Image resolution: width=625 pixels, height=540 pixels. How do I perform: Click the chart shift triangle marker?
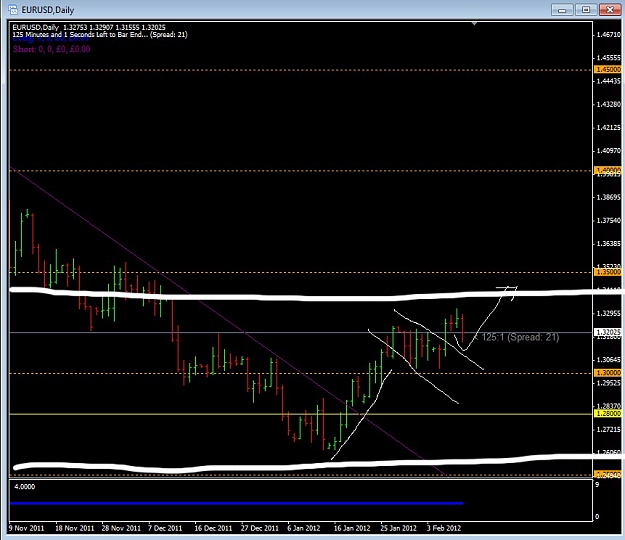pyautogui.click(x=474, y=24)
